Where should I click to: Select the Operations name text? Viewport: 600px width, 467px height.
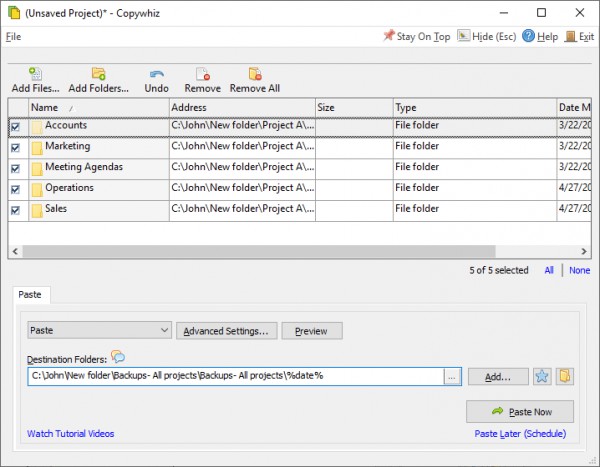click(69, 188)
